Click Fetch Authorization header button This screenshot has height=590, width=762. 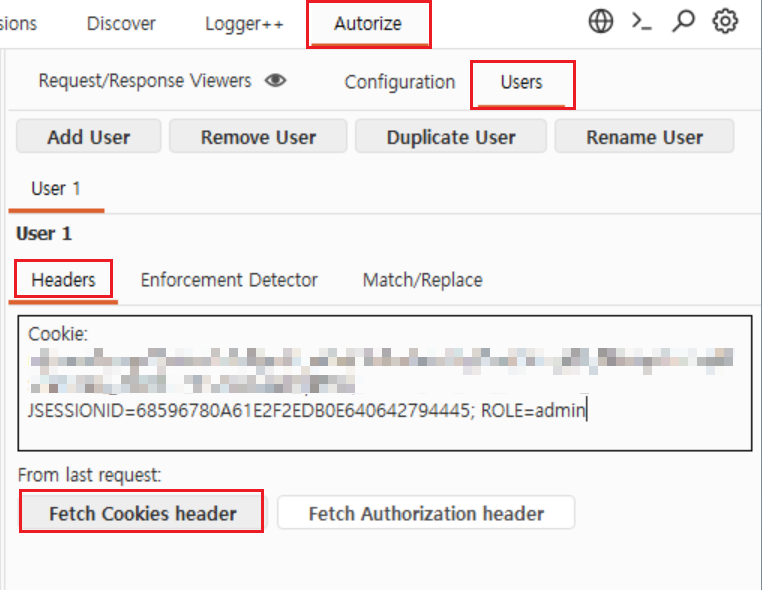tap(426, 513)
